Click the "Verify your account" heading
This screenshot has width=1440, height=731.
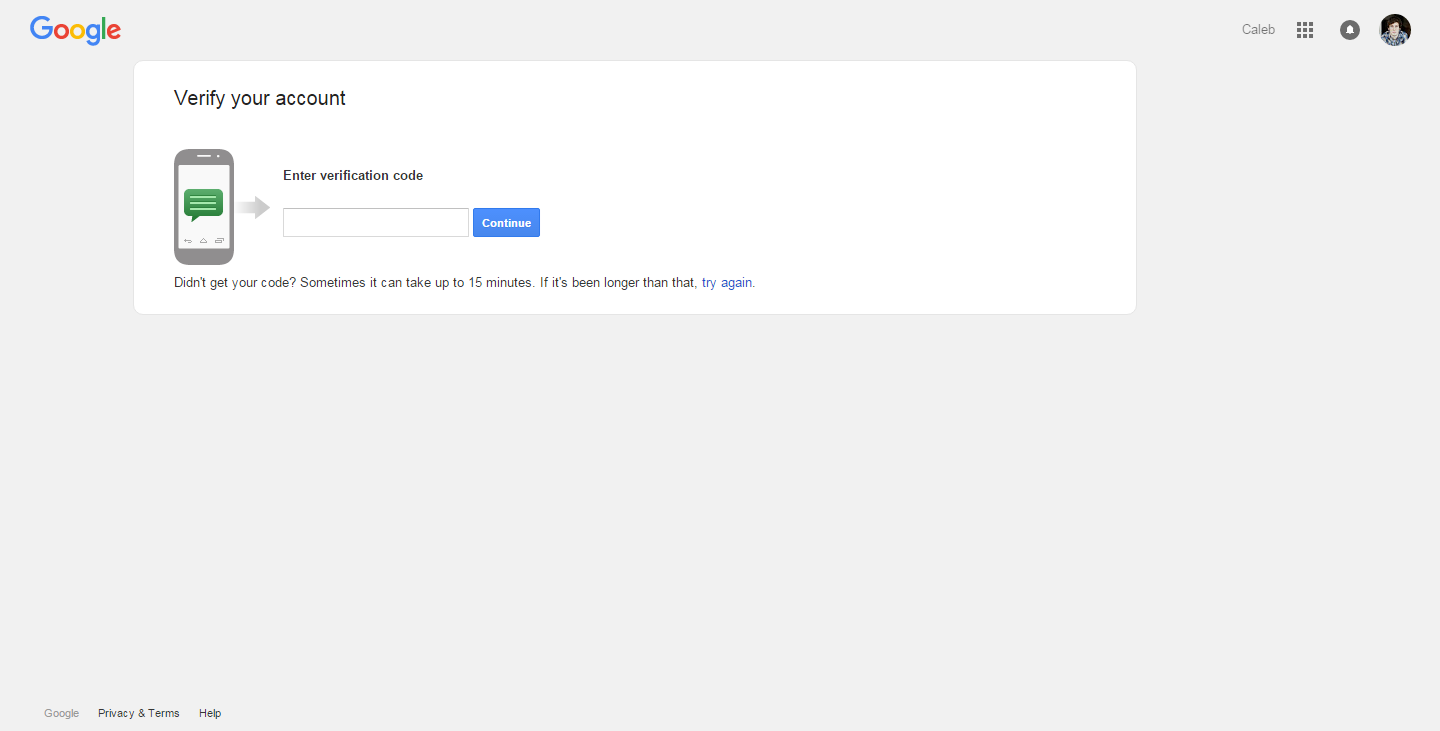[260, 98]
